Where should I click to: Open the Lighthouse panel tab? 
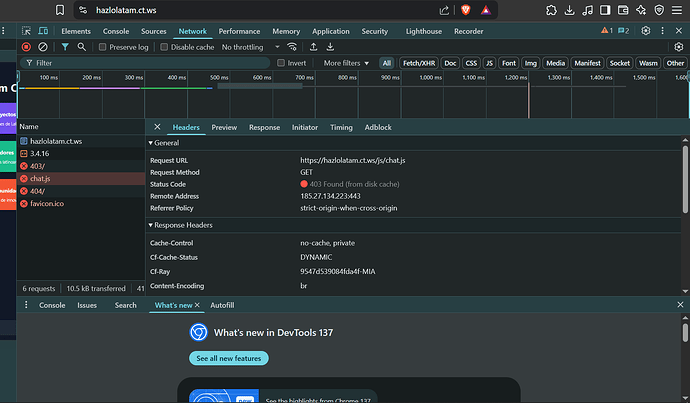pos(424,31)
